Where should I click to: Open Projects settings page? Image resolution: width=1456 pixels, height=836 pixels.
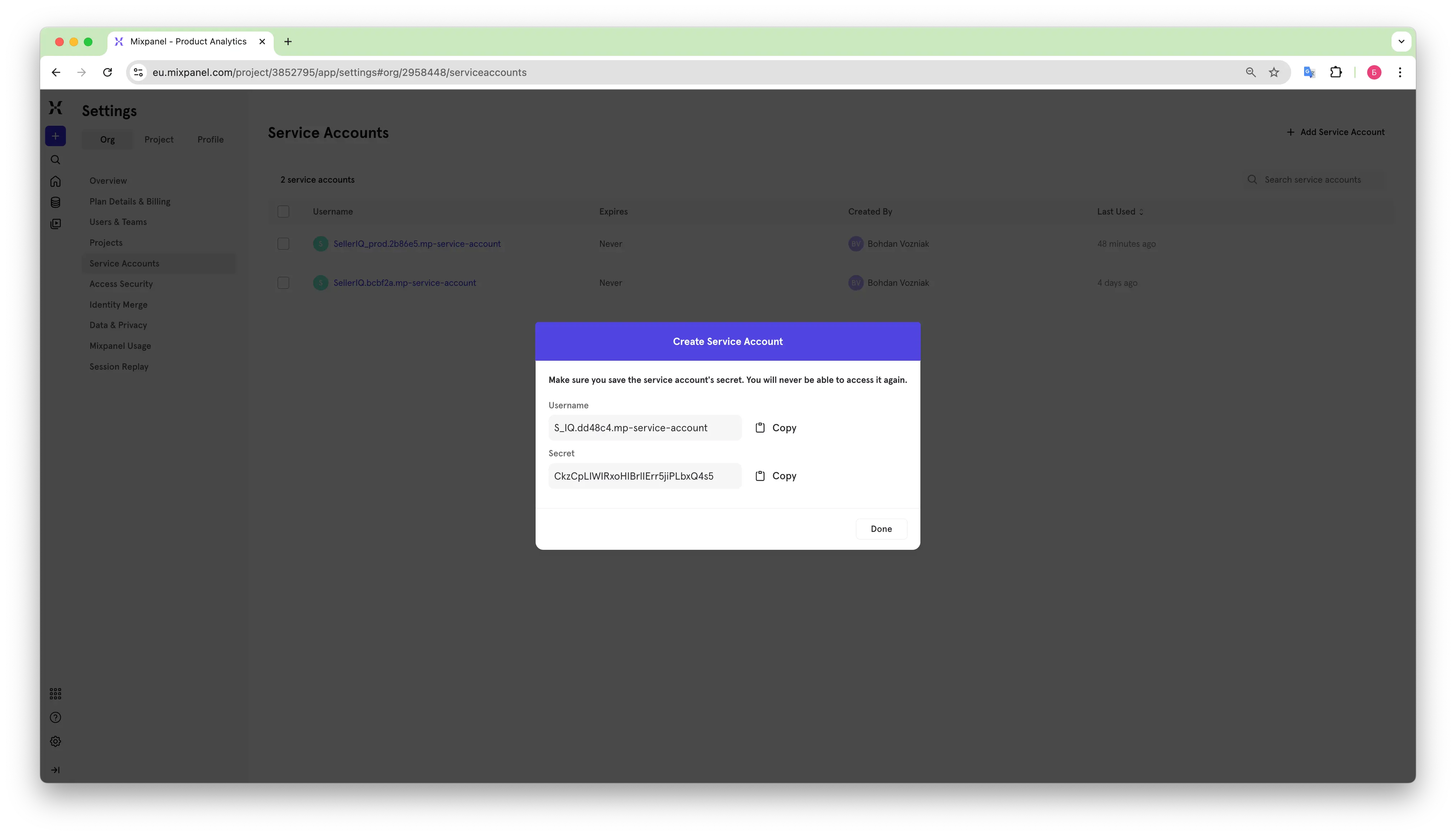click(106, 243)
